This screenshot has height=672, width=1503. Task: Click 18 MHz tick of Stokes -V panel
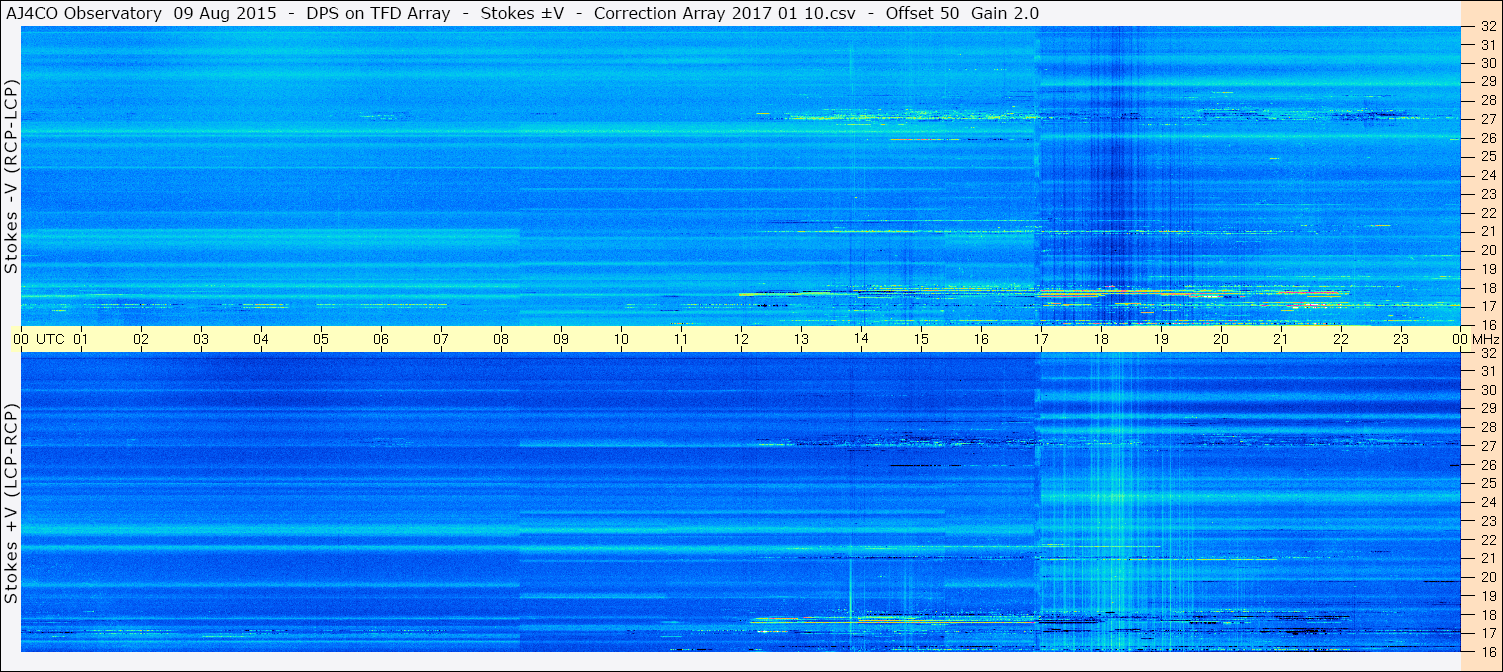(1487, 287)
